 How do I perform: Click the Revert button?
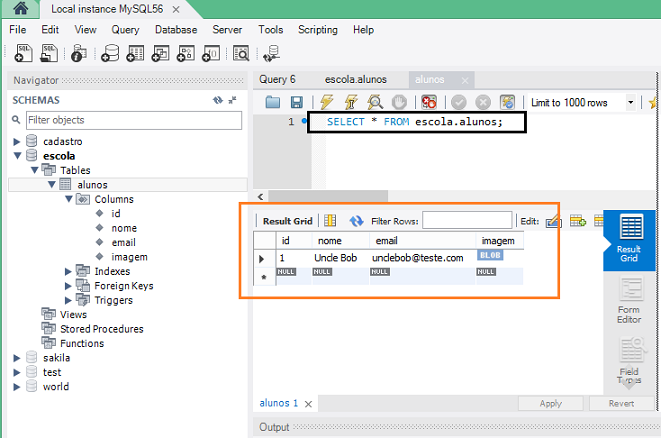point(621,403)
